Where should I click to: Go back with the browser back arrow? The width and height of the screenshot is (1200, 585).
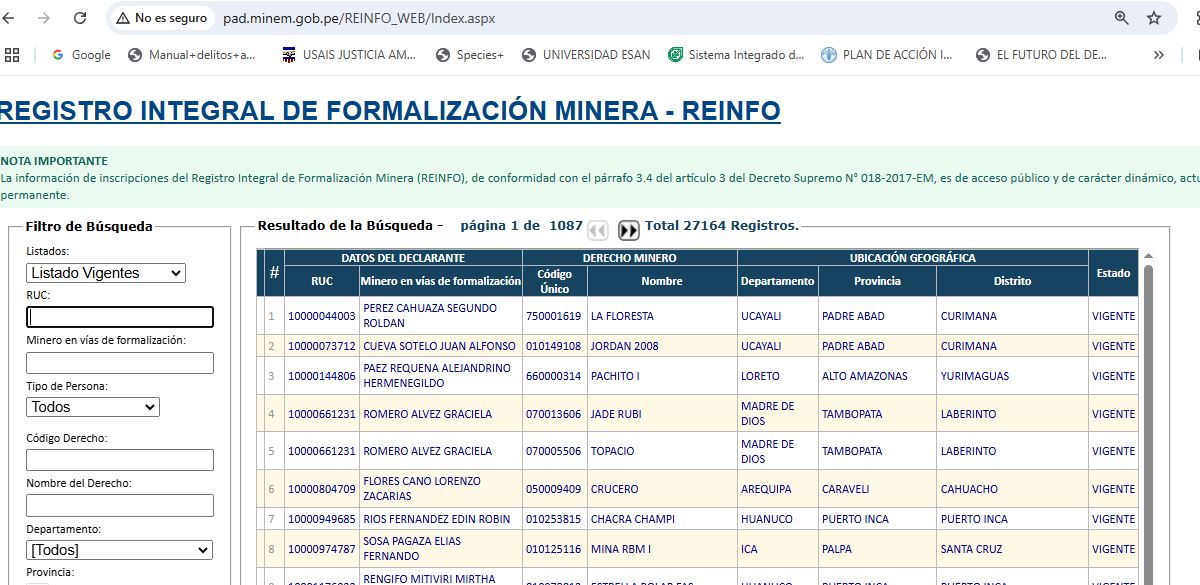pos(10,18)
